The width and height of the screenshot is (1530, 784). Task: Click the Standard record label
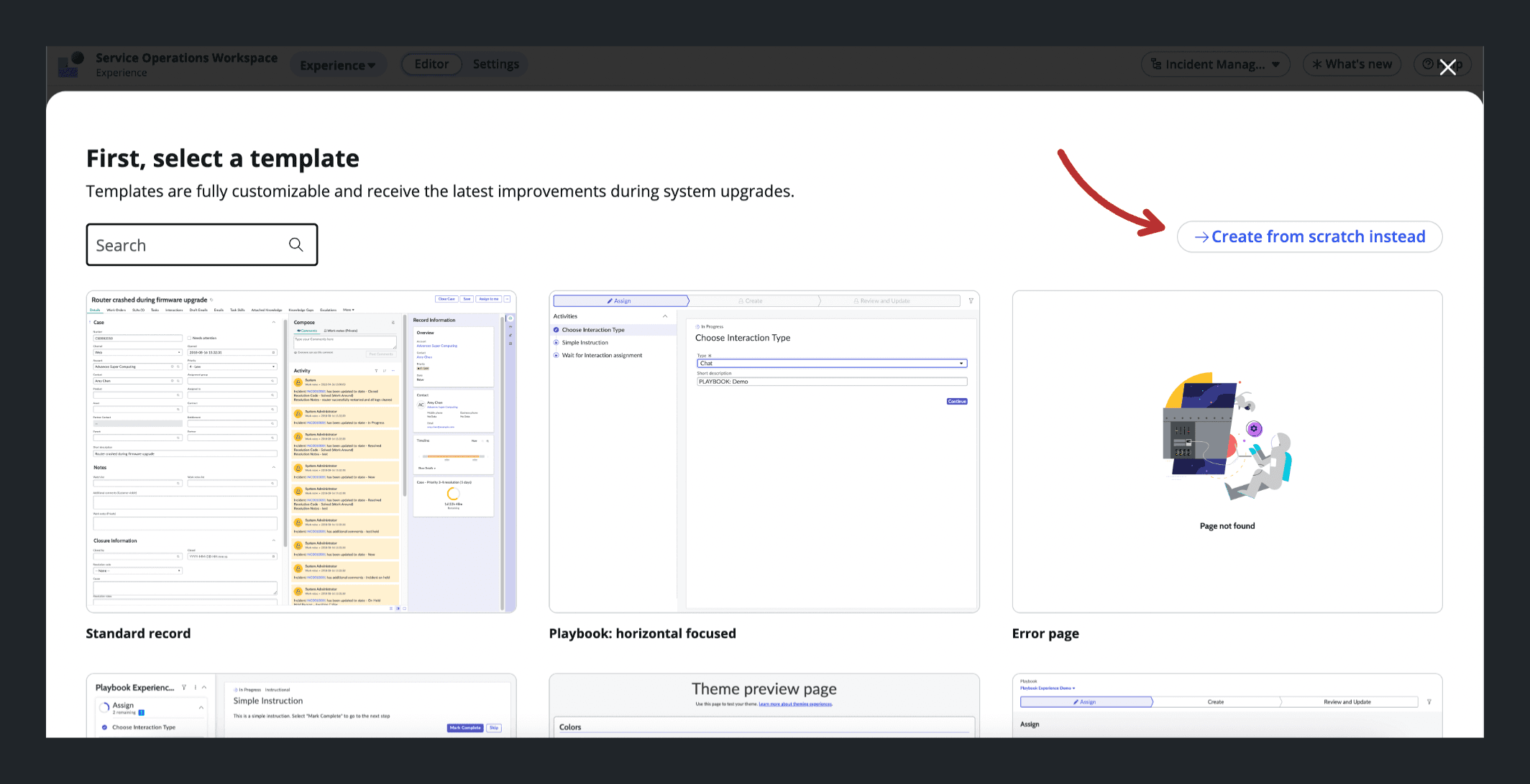pos(138,633)
